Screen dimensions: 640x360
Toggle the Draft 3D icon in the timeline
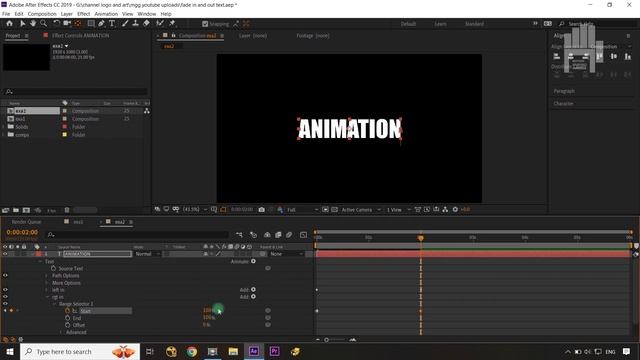pyautogui.click(x=253, y=235)
